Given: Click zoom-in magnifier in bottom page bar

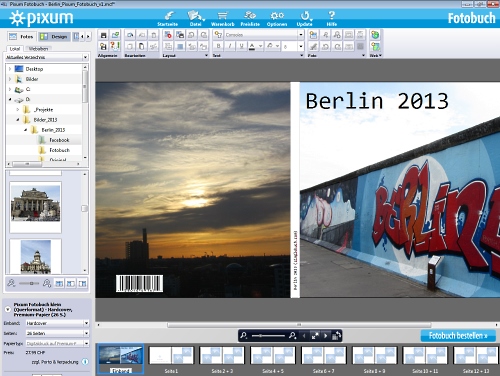Looking at the screenshot, I should point(293,335).
